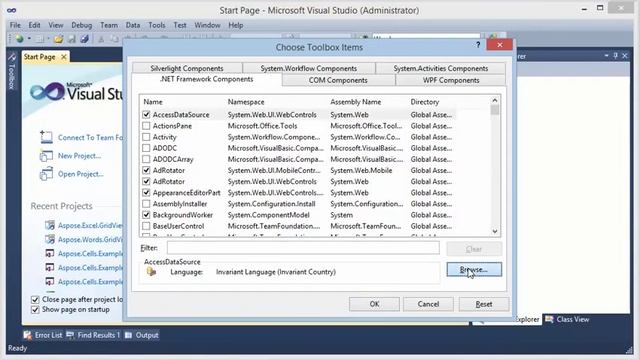Click the Save All toolbar icon
640x360 pixels.
point(84,39)
